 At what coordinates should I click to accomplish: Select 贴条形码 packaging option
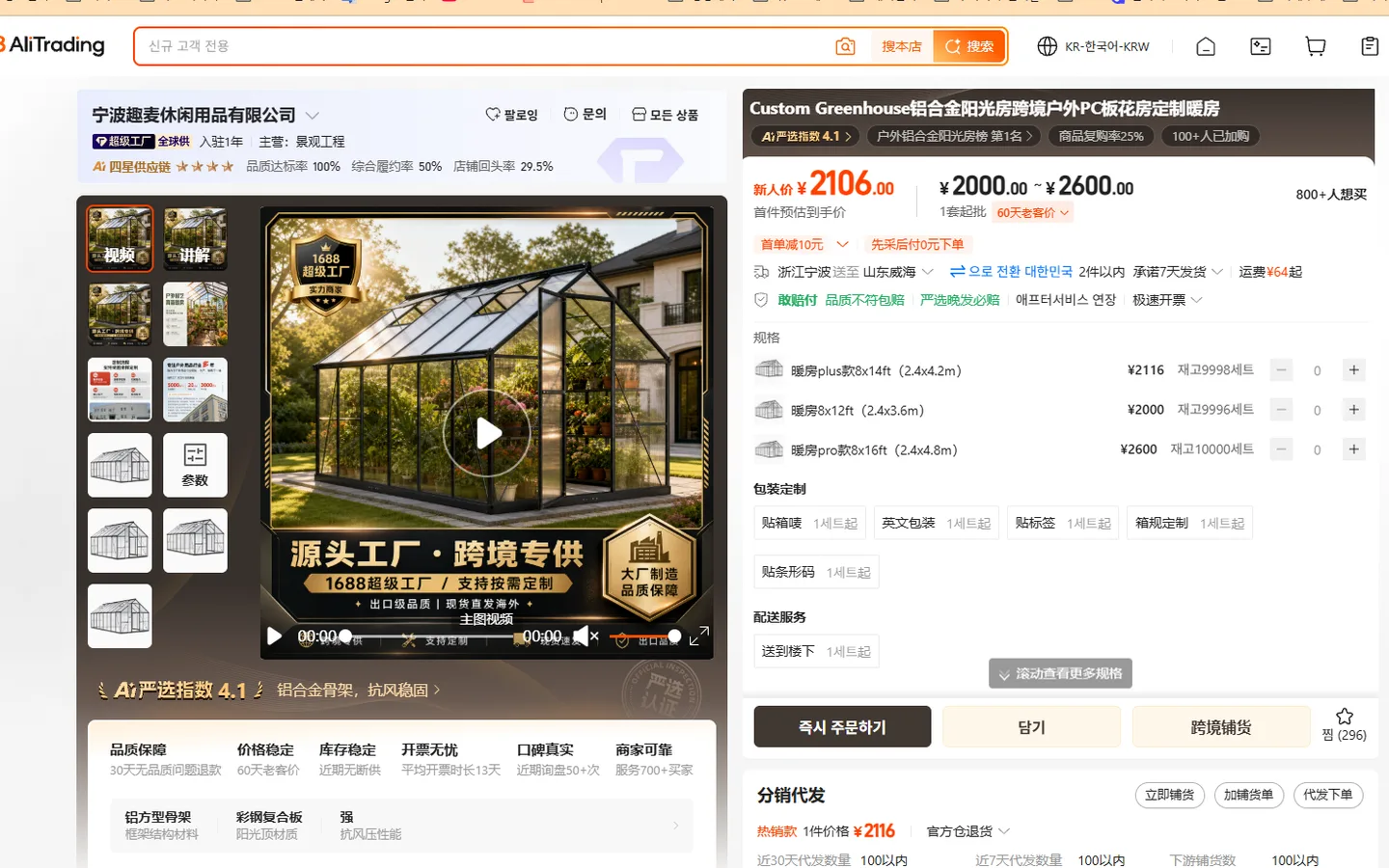(x=816, y=572)
